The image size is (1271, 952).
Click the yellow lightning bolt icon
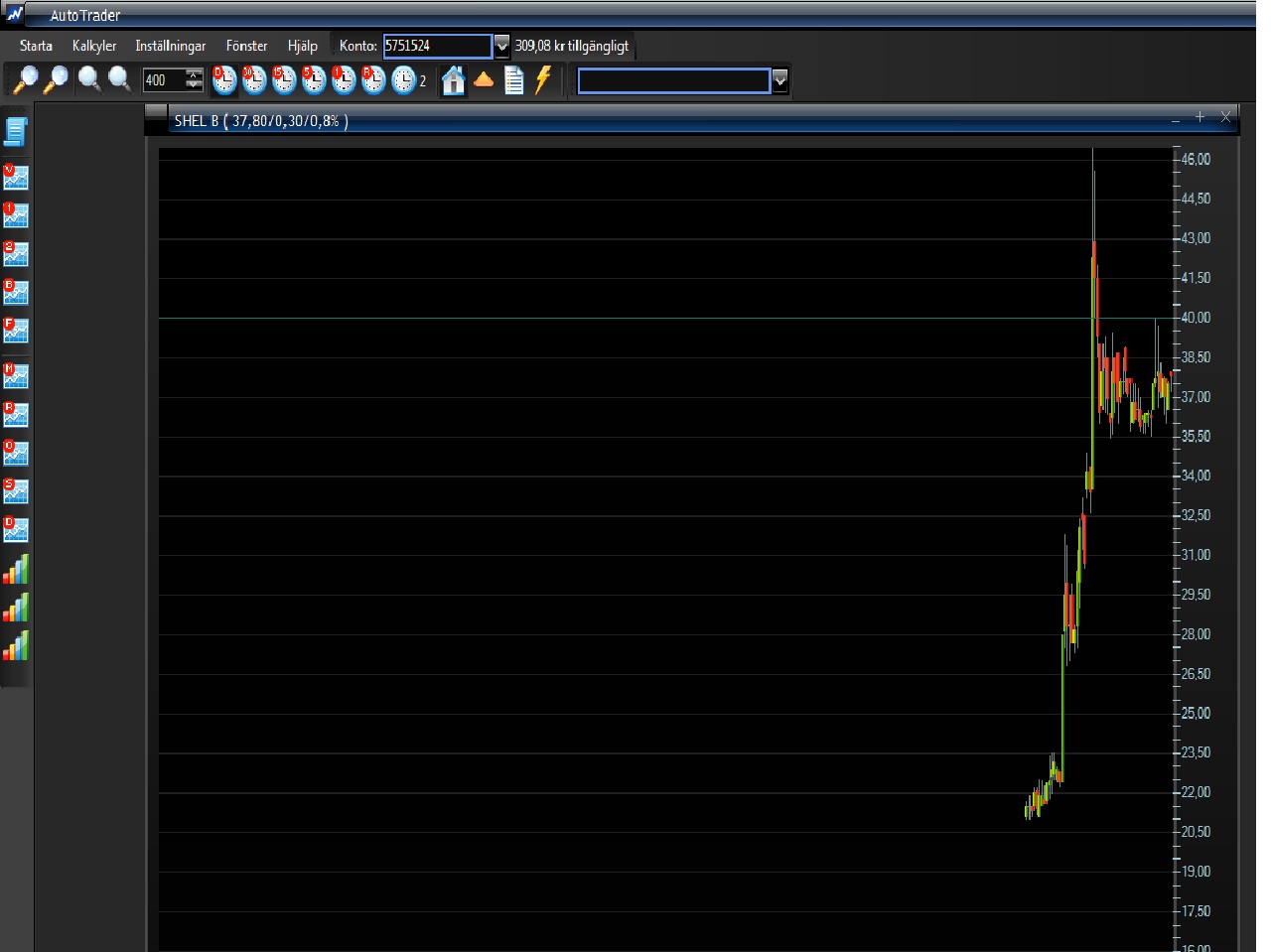(x=543, y=80)
